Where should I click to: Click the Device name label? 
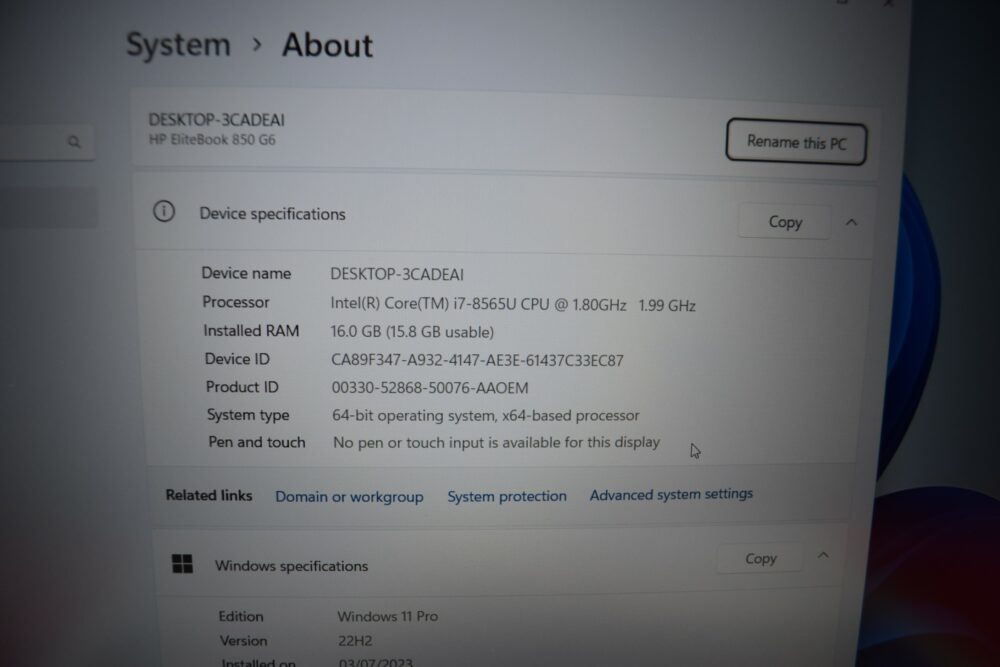point(246,274)
